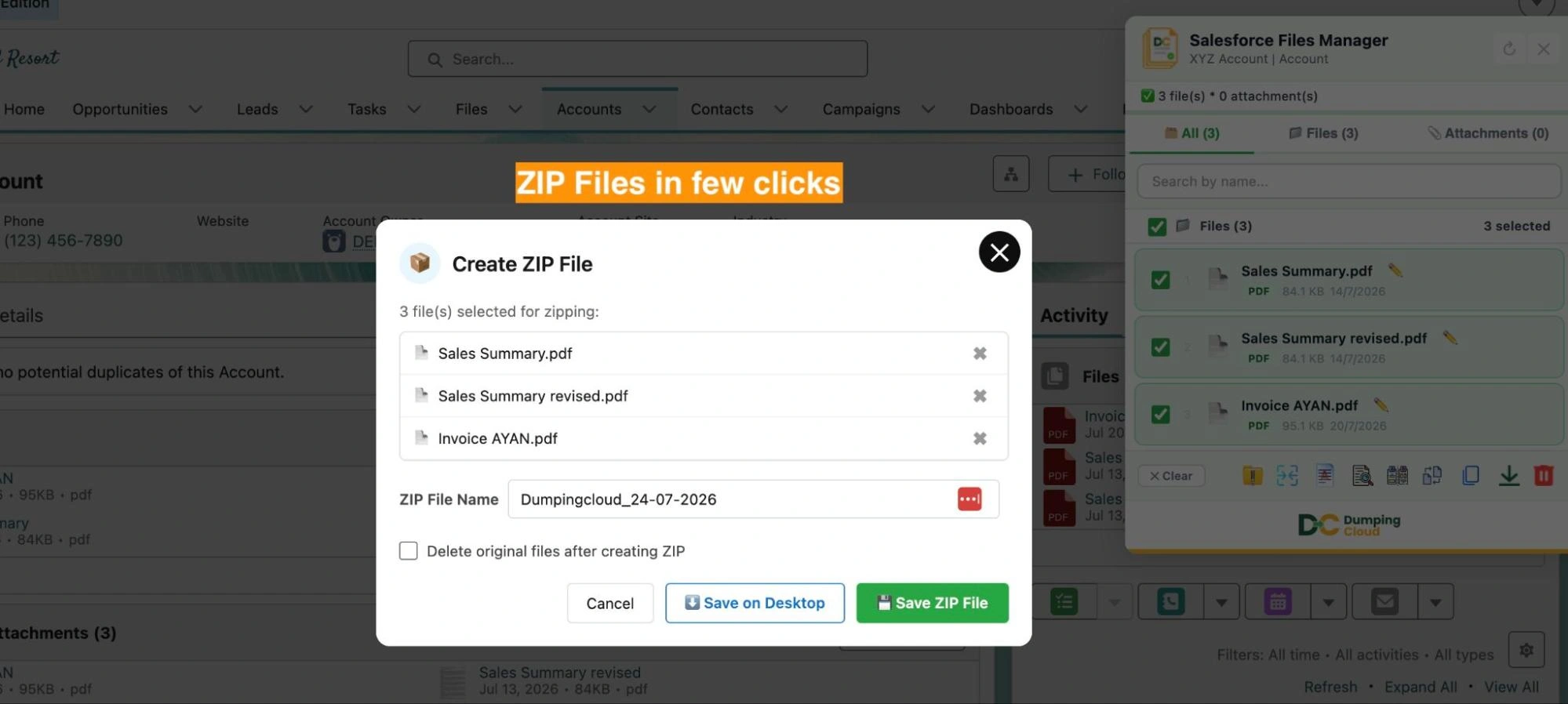Image resolution: width=1568 pixels, height=704 pixels.
Task: Expand the Opportunities nav dropdown chevron
Action: pos(195,110)
